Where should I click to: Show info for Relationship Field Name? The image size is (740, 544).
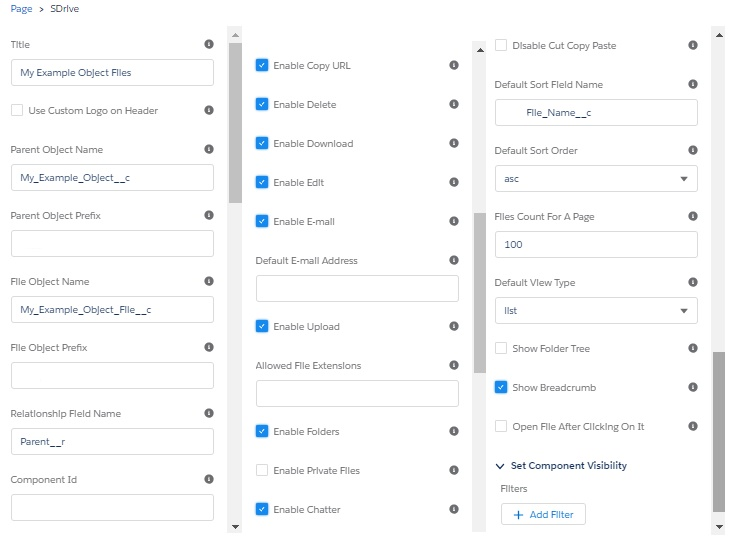coord(209,413)
